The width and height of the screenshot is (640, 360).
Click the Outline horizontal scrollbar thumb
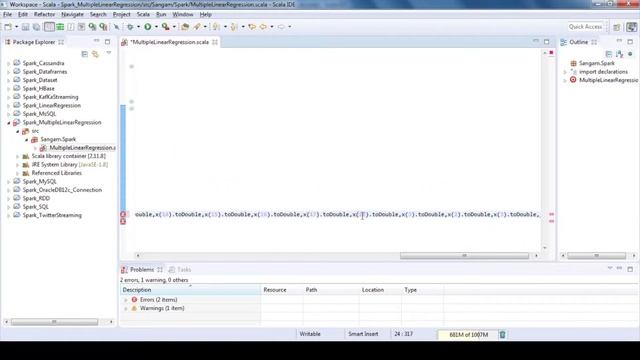pos(596,256)
